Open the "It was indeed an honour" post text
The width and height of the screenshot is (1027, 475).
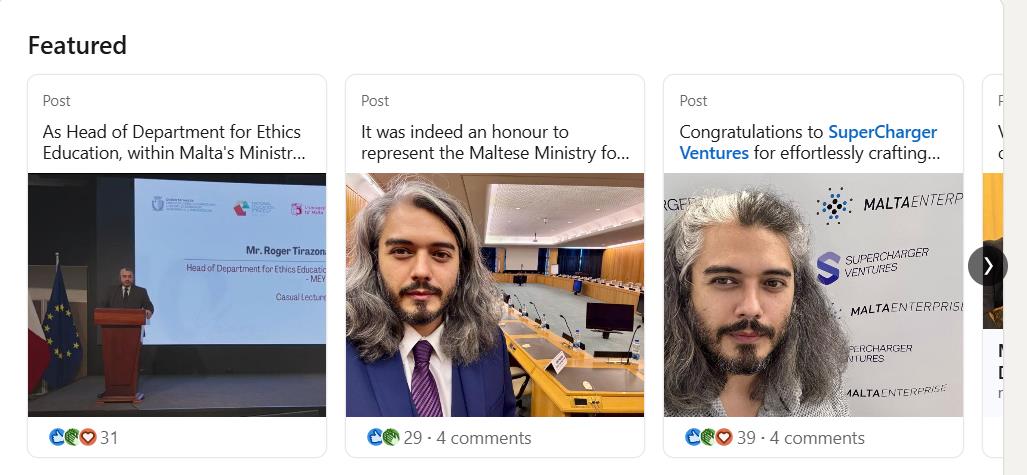pos(495,142)
